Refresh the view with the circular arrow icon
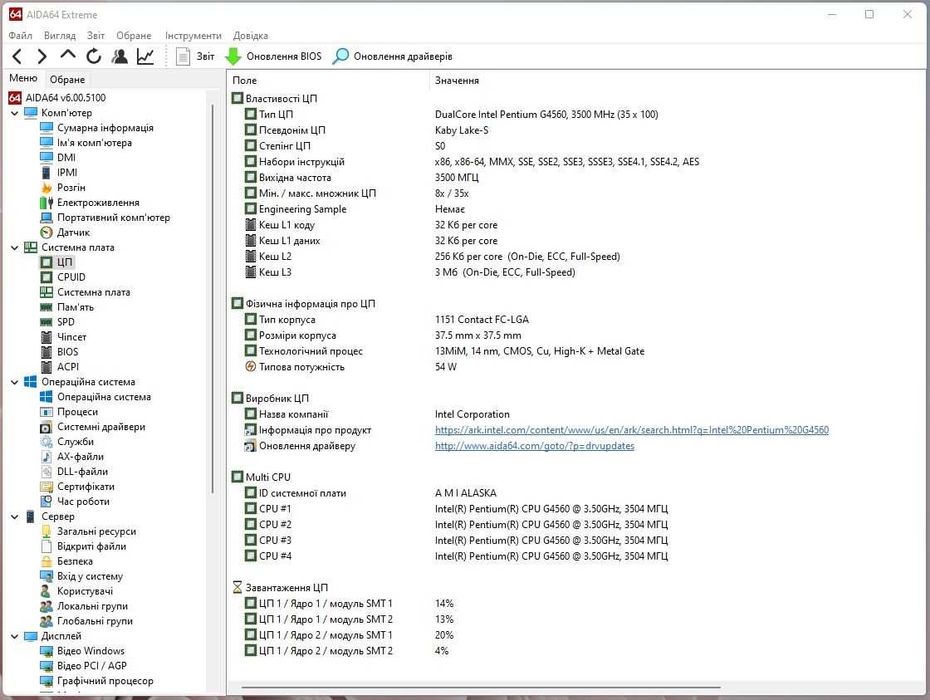Viewport: 930px width, 700px height. [94, 56]
